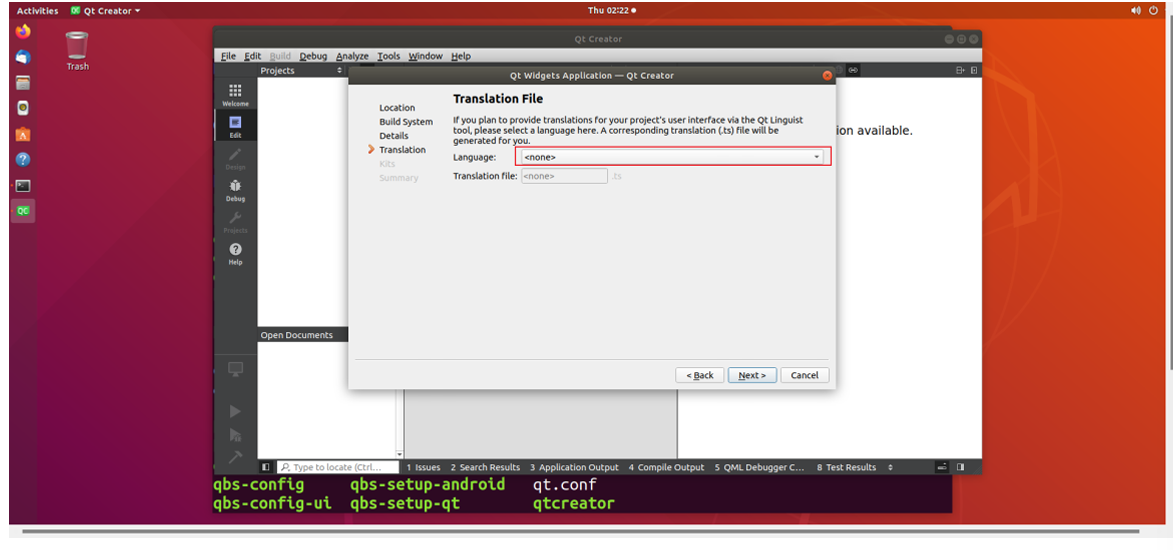Viewport: 1173px width, 550px height.
Task: Open the Edit menu
Action: pyautogui.click(x=253, y=56)
